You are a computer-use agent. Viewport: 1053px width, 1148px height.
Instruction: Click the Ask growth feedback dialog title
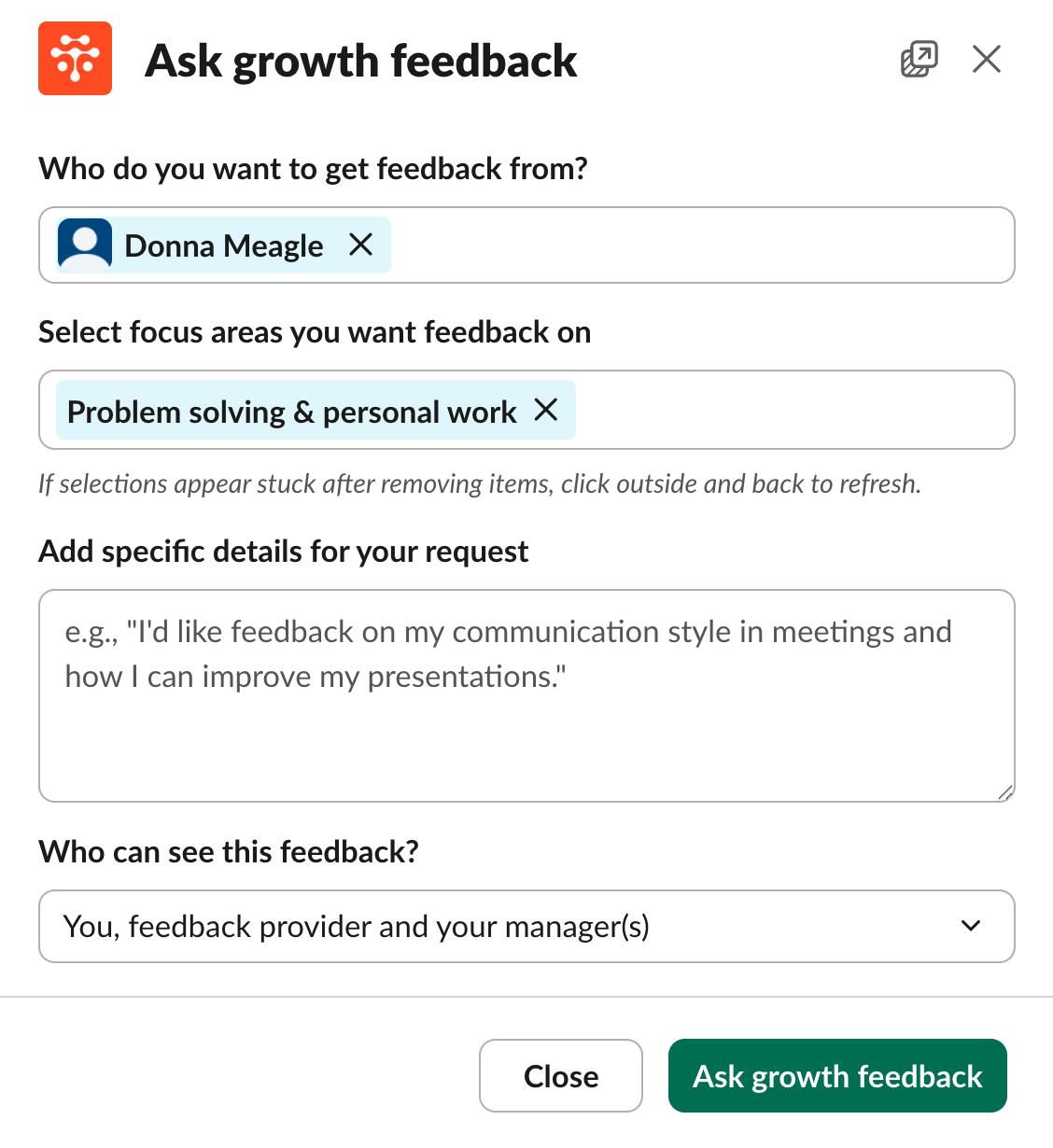(x=361, y=61)
